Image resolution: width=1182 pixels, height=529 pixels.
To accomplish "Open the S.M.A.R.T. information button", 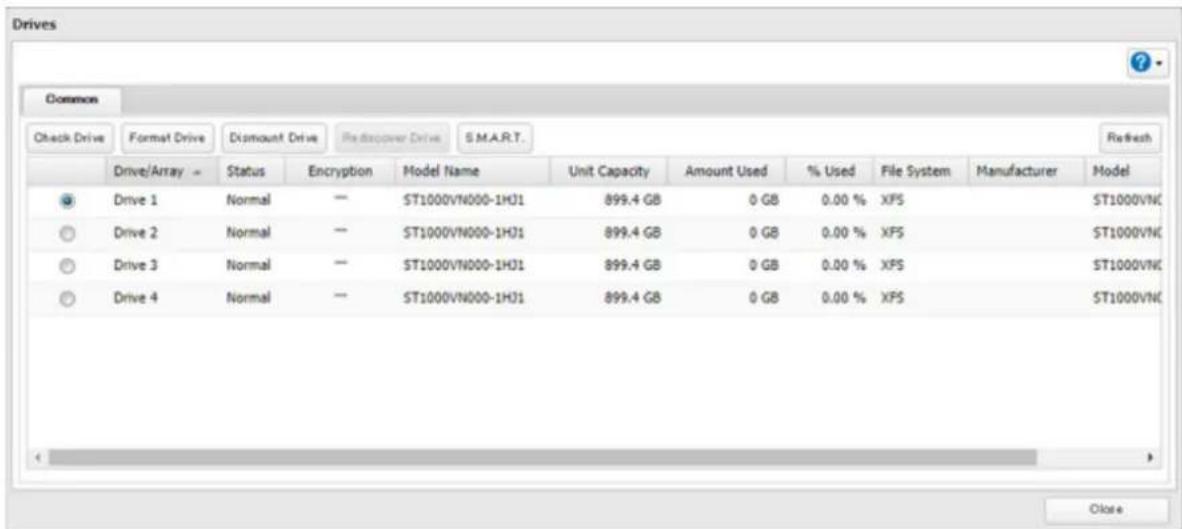I will click(x=496, y=138).
